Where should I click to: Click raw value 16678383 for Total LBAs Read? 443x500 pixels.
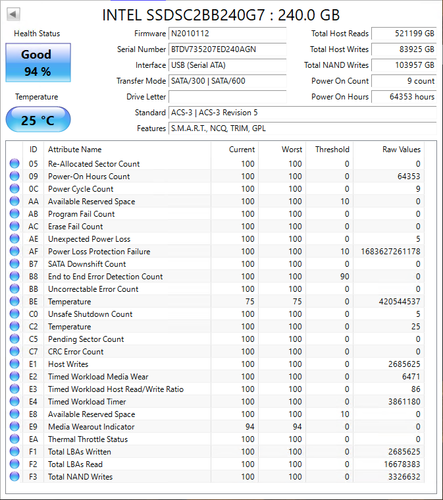point(402,464)
